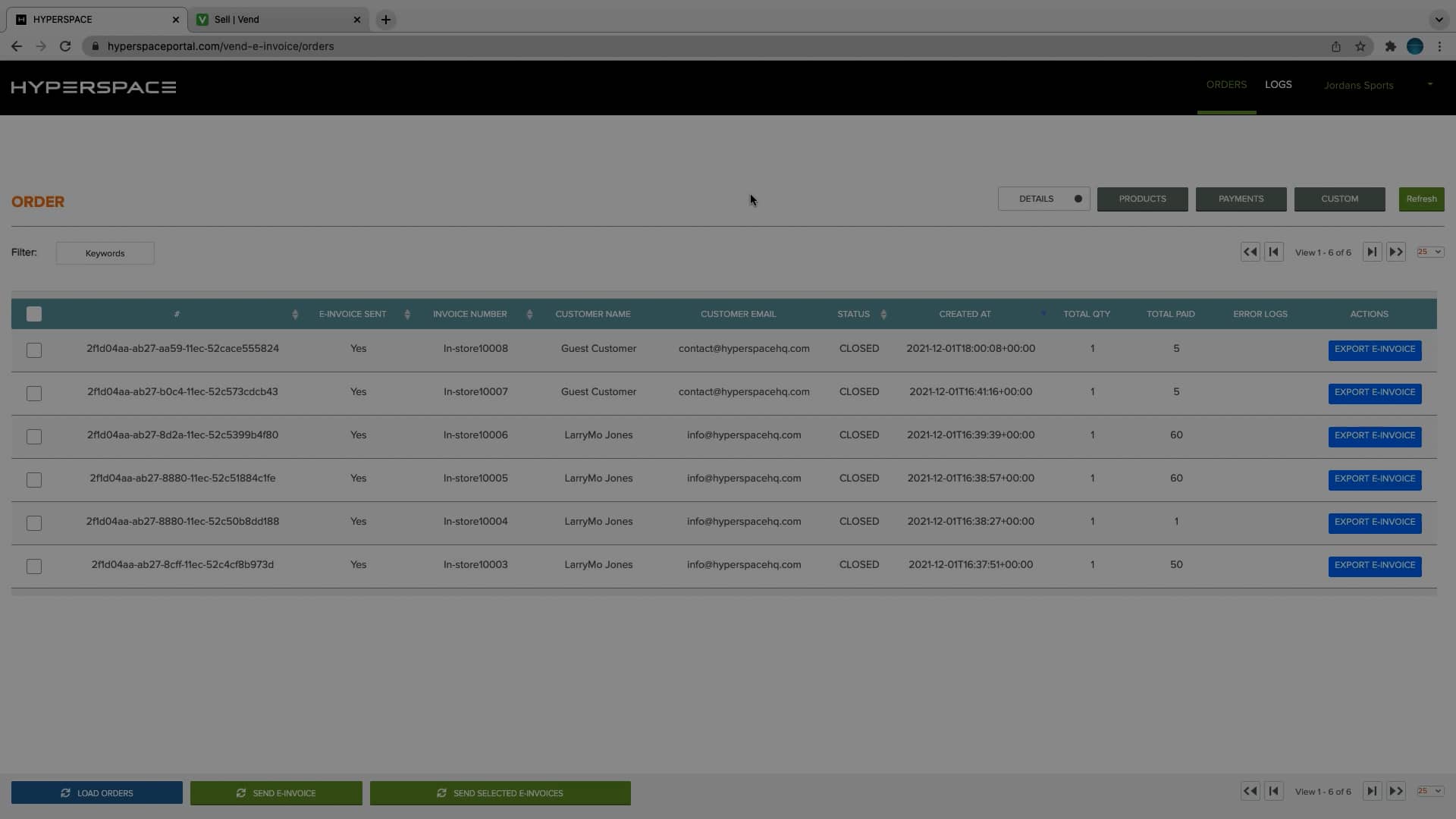This screenshot has width=1456, height=819.
Task: Click the DETAILS status indicator dot
Action: pos(1078,199)
